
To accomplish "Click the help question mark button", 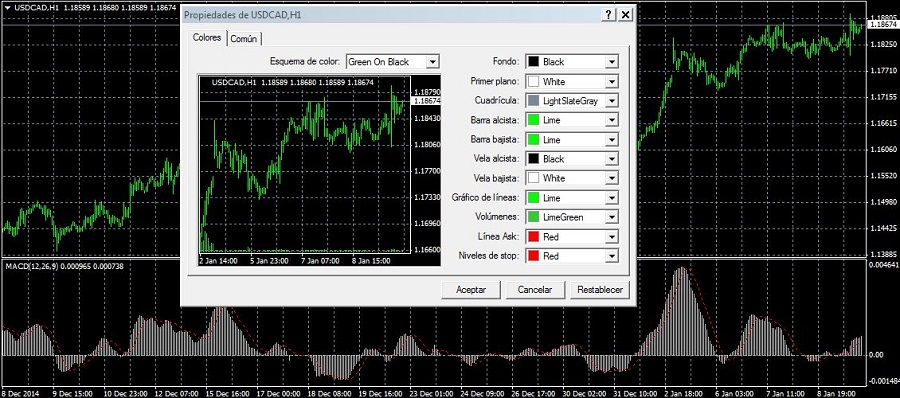I will tap(609, 15).
